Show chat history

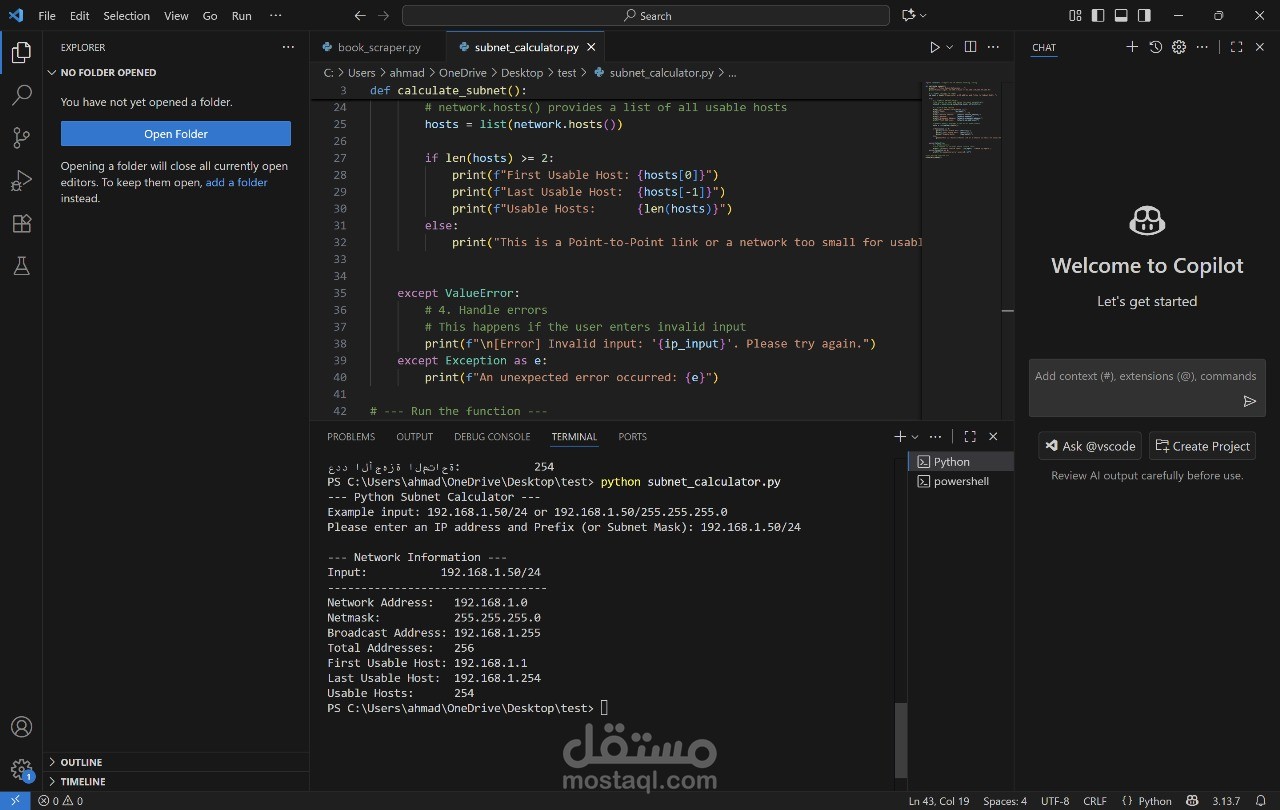click(1155, 47)
